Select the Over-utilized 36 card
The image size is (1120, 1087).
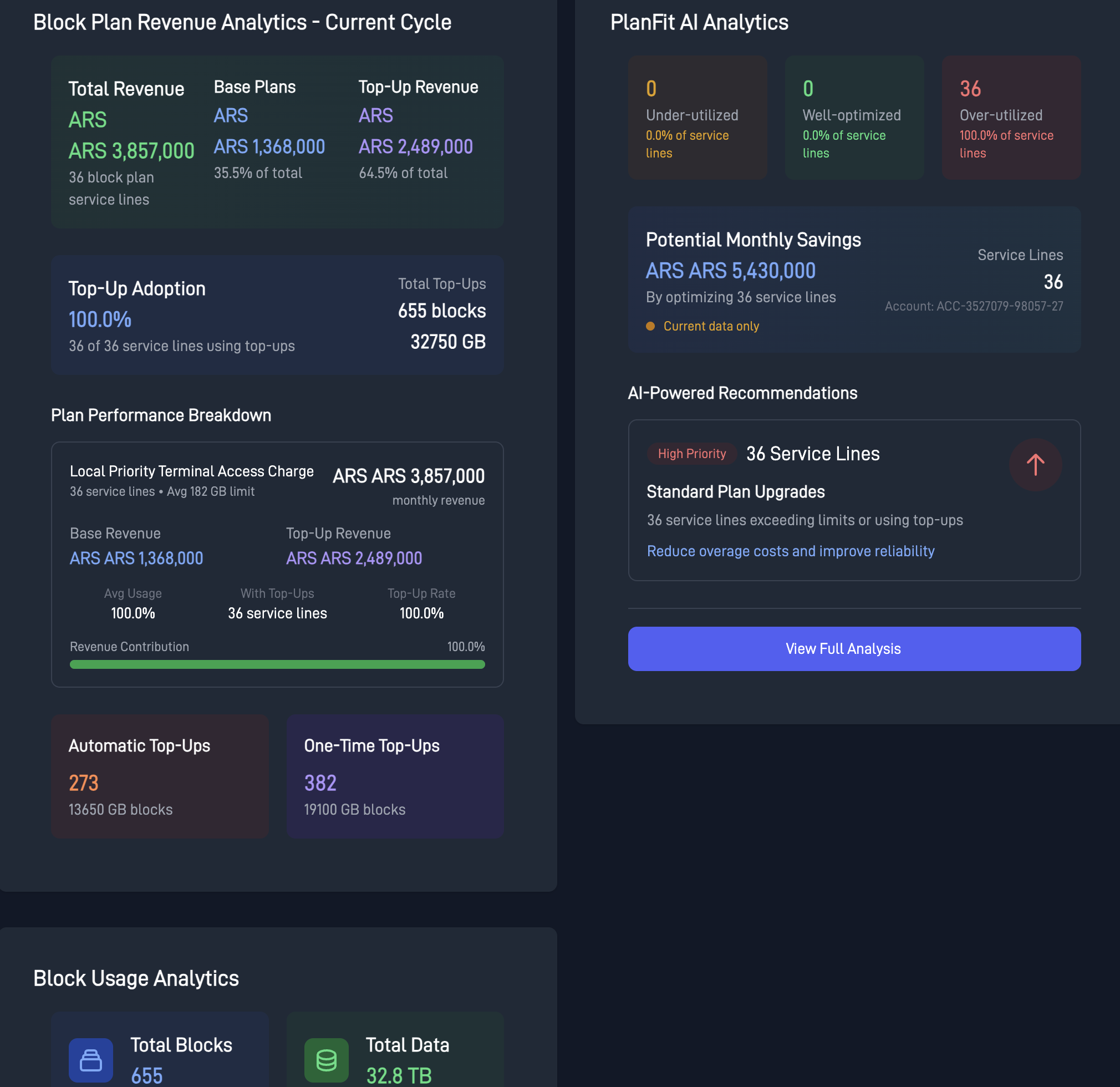click(1010, 118)
